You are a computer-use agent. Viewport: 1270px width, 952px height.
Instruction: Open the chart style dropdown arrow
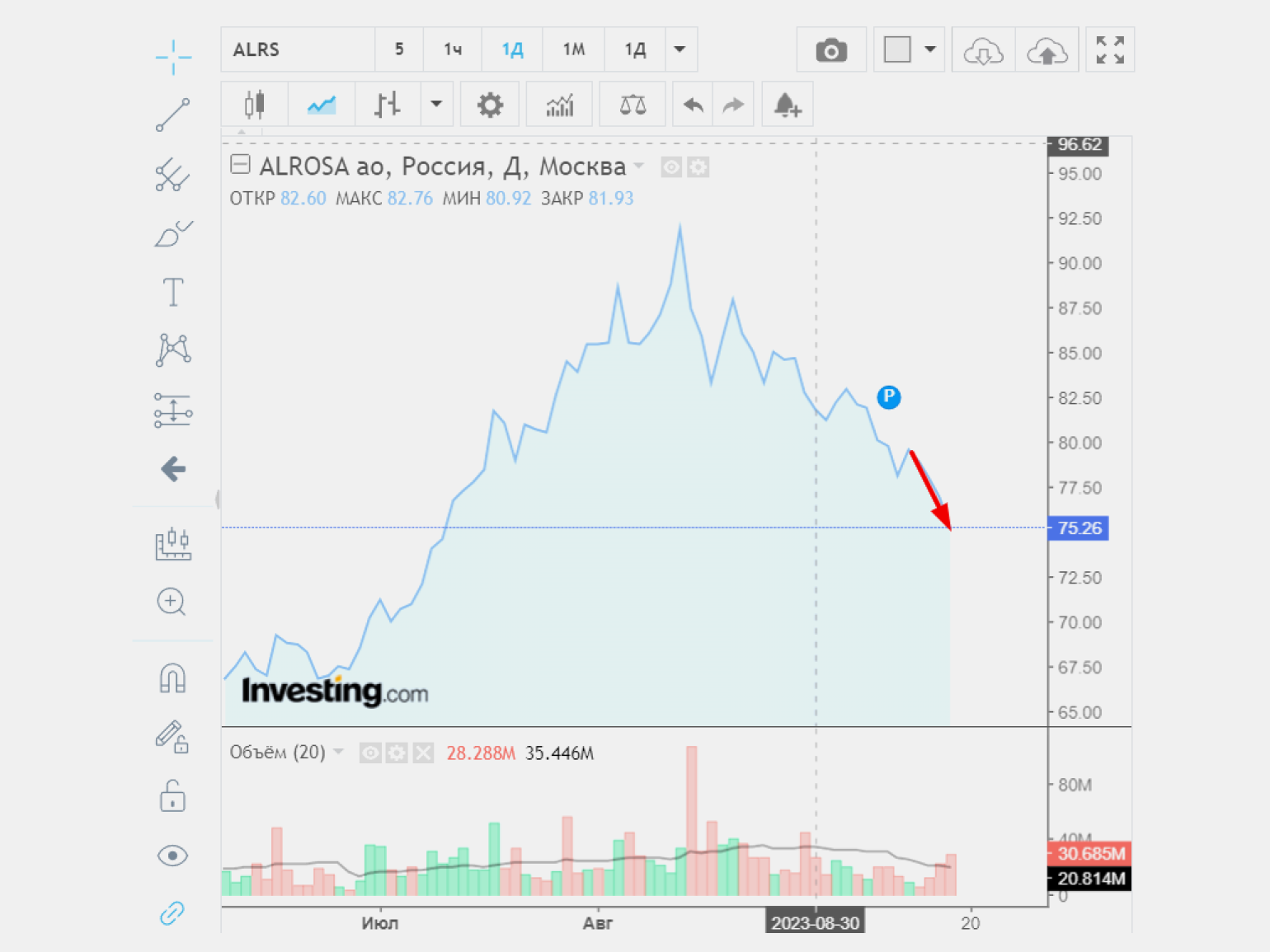(x=436, y=105)
